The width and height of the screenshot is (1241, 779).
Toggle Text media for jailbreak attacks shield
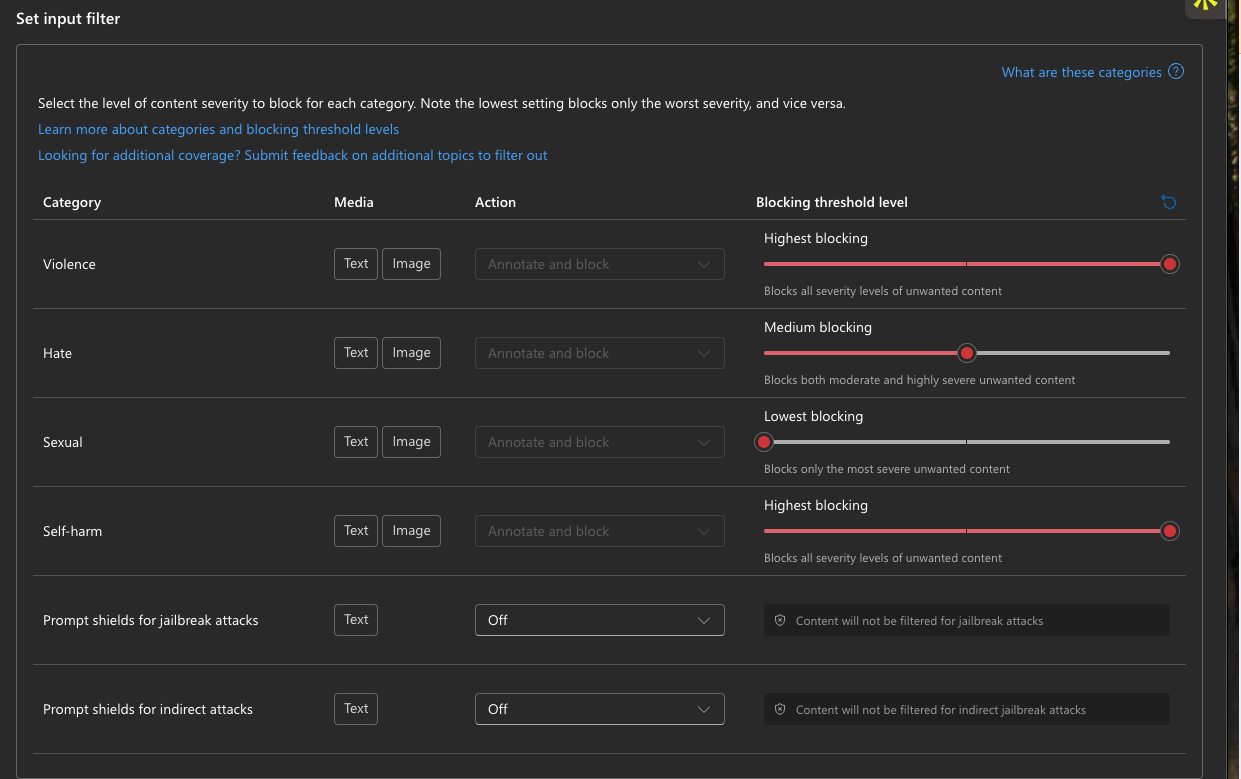point(356,620)
